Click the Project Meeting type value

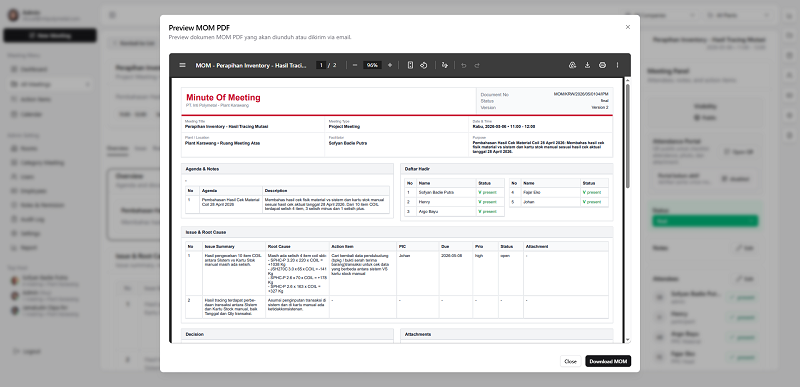(x=344, y=126)
